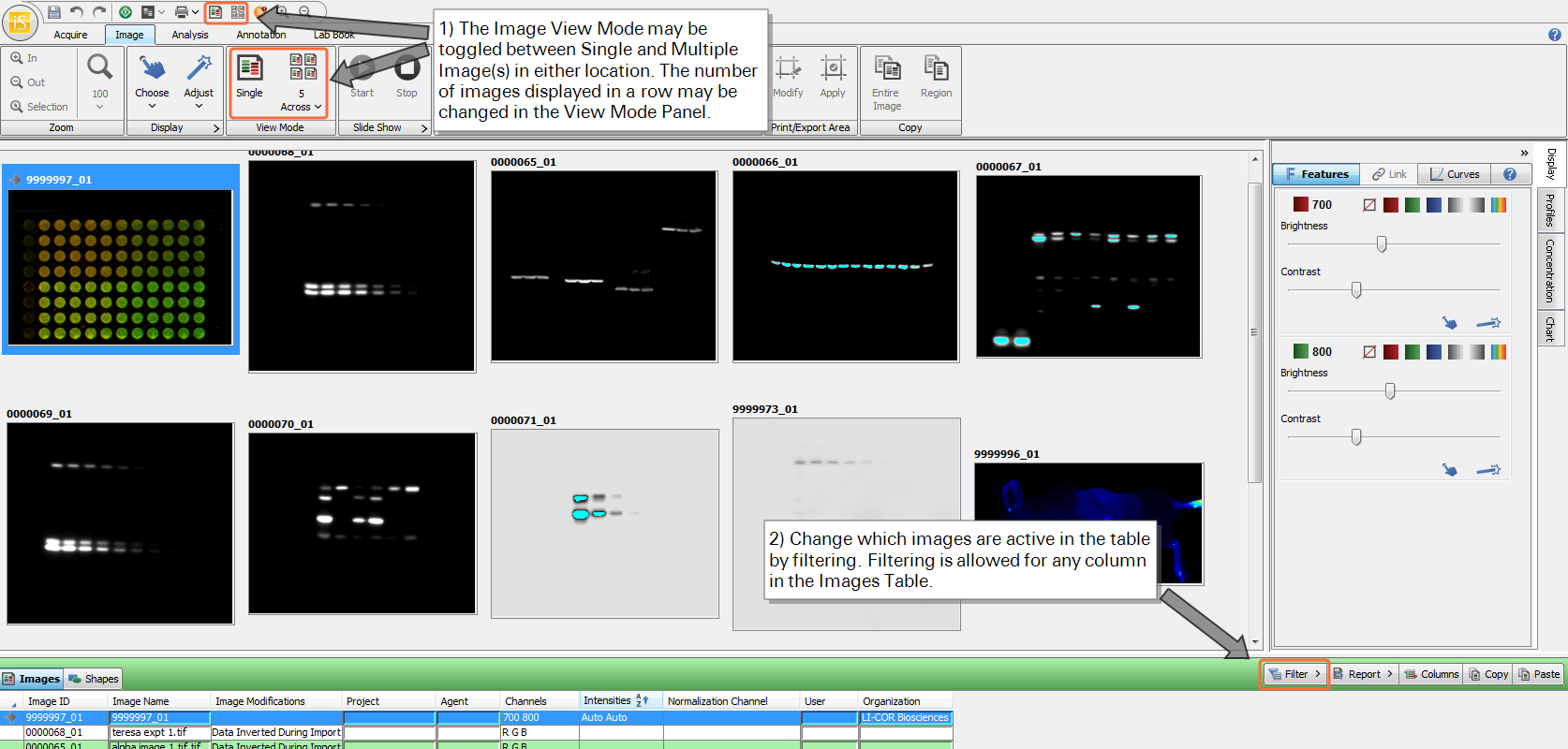Click the Columns button

[x=1431, y=674]
